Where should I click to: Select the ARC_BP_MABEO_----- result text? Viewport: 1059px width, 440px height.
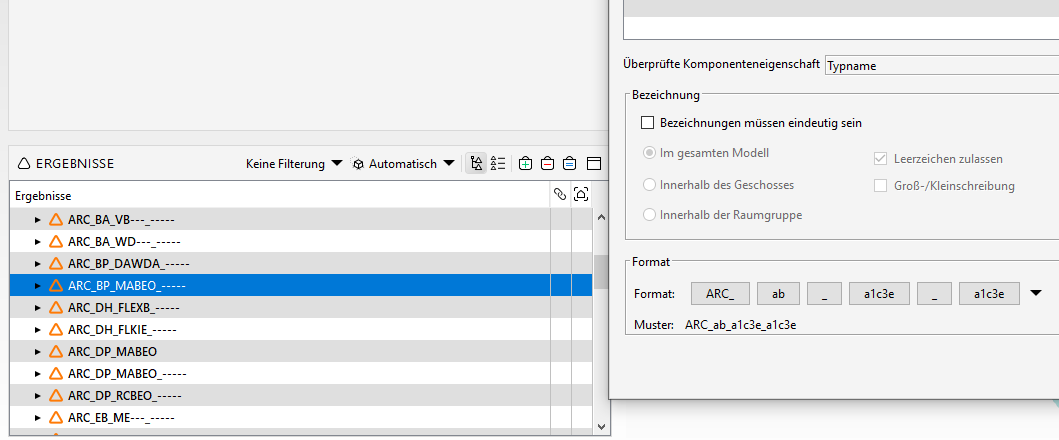127,285
